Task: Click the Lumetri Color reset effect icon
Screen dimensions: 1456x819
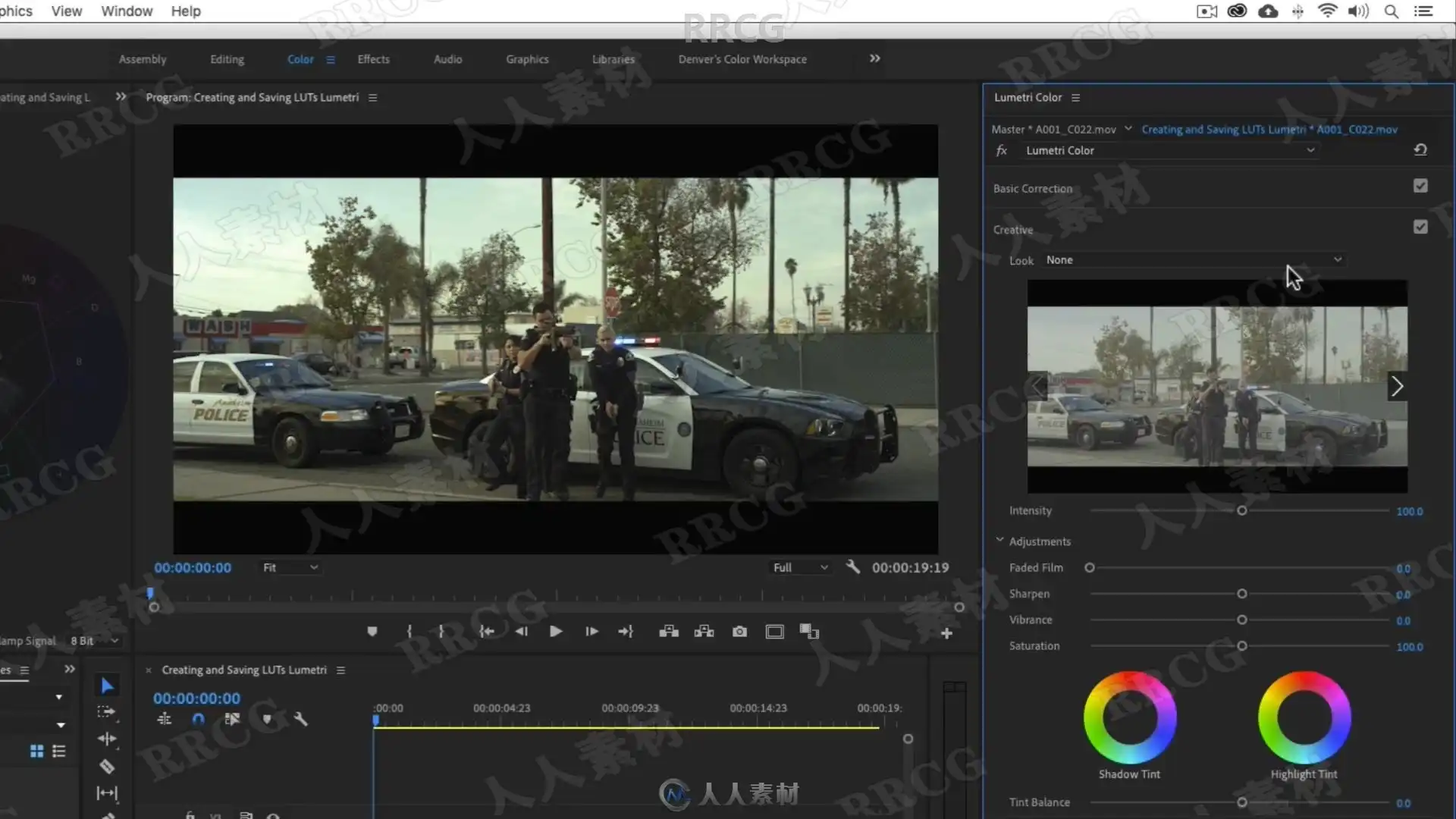Action: coord(1420,150)
